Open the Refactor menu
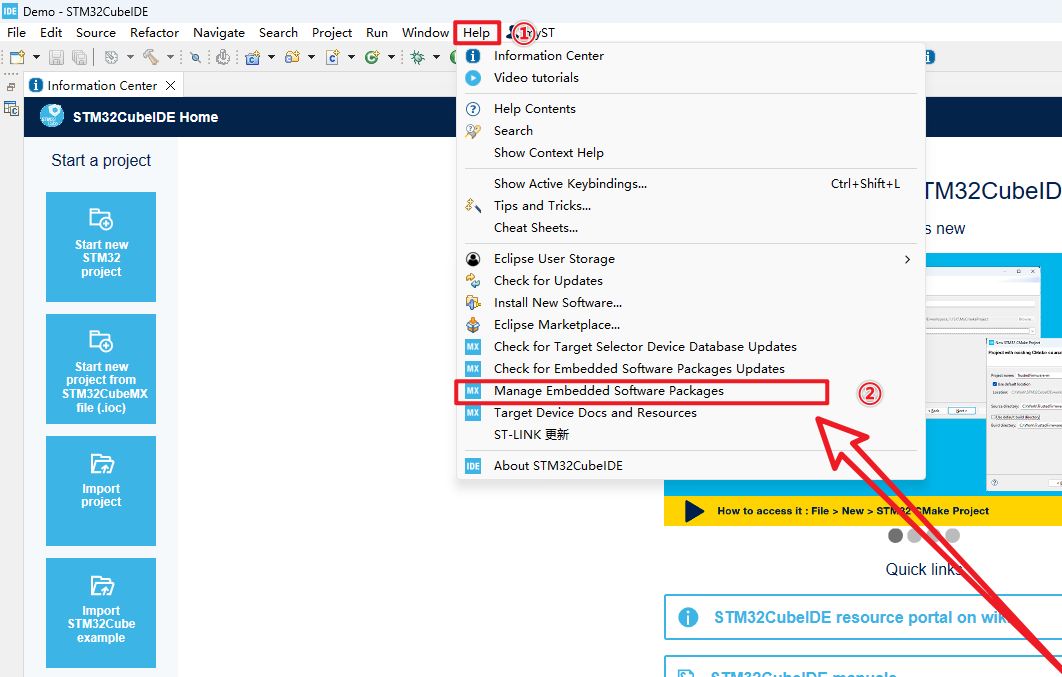The height and width of the screenshot is (677, 1062). [x=154, y=32]
